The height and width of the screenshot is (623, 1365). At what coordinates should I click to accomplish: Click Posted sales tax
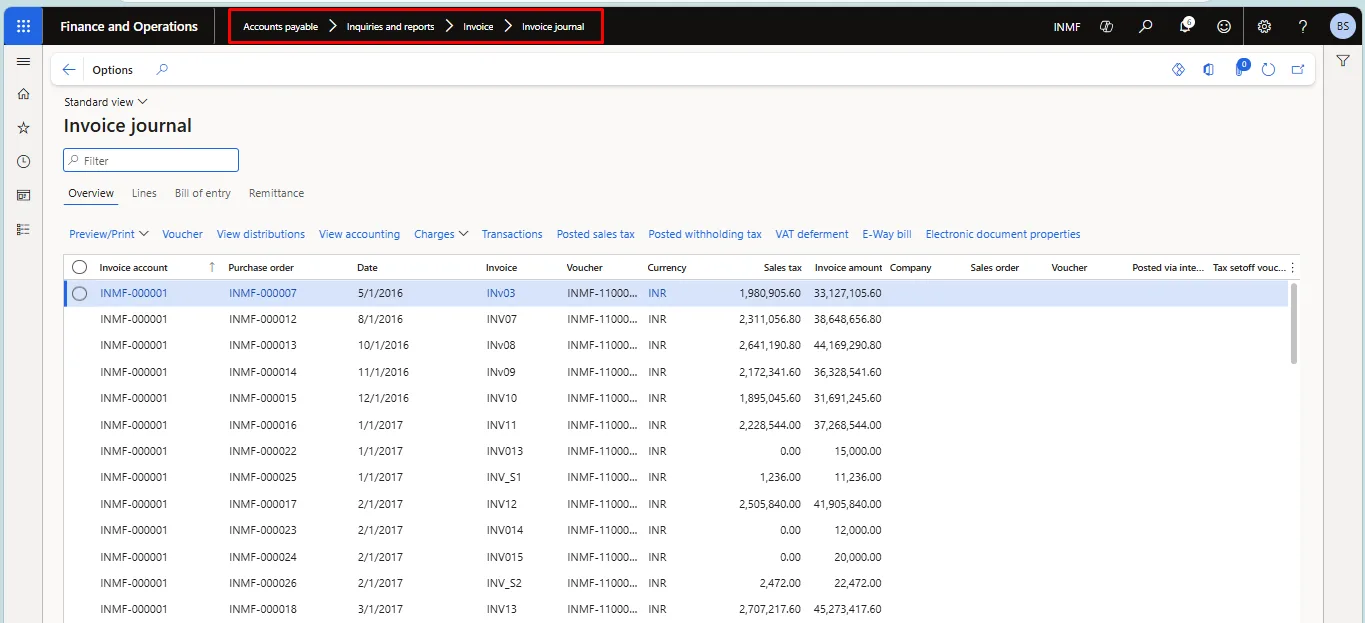596,234
